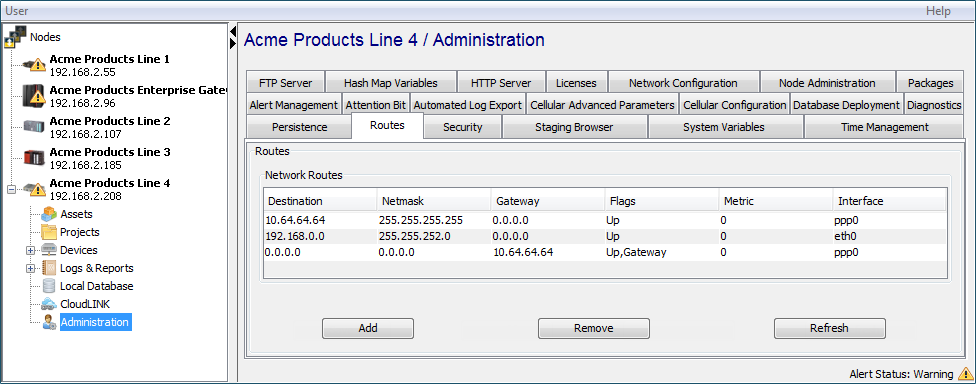Click the Flags column header
Viewport: 976px width, 384px height.
click(x=661, y=201)
